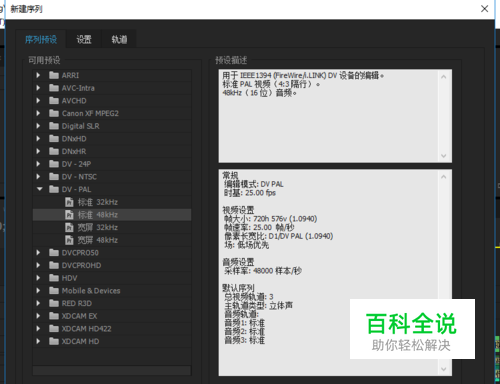Screen dimensions: 500x384
Task: Click the ARRI folder icon
Action: [54, 75]
